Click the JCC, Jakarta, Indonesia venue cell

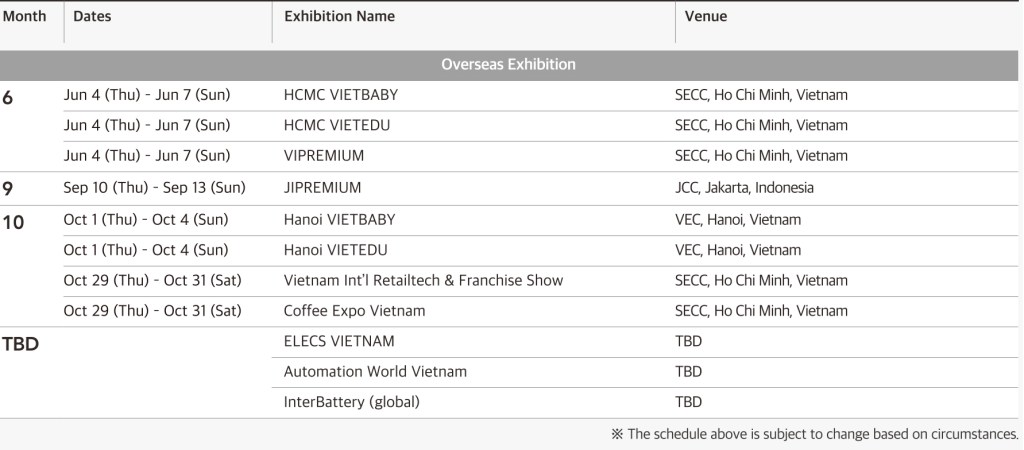pos(744,187)
